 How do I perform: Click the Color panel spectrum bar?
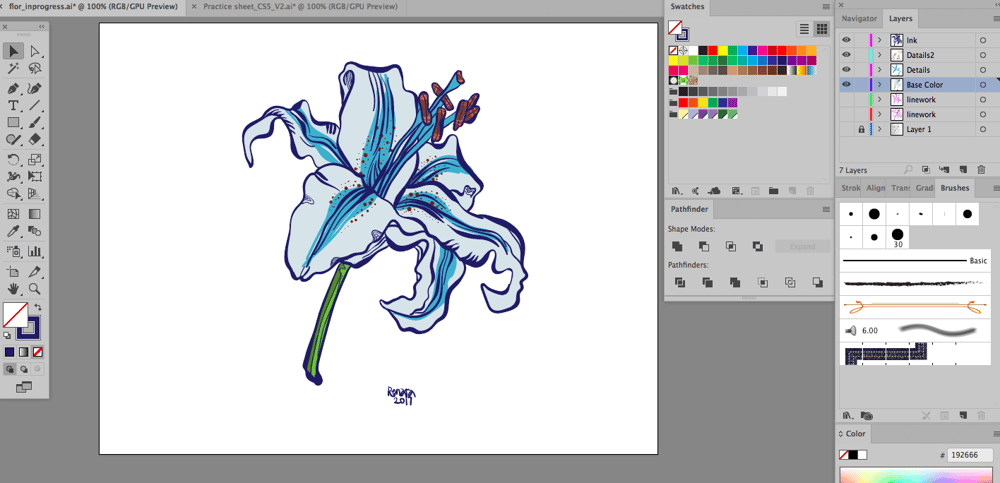(x=917, y=475)
